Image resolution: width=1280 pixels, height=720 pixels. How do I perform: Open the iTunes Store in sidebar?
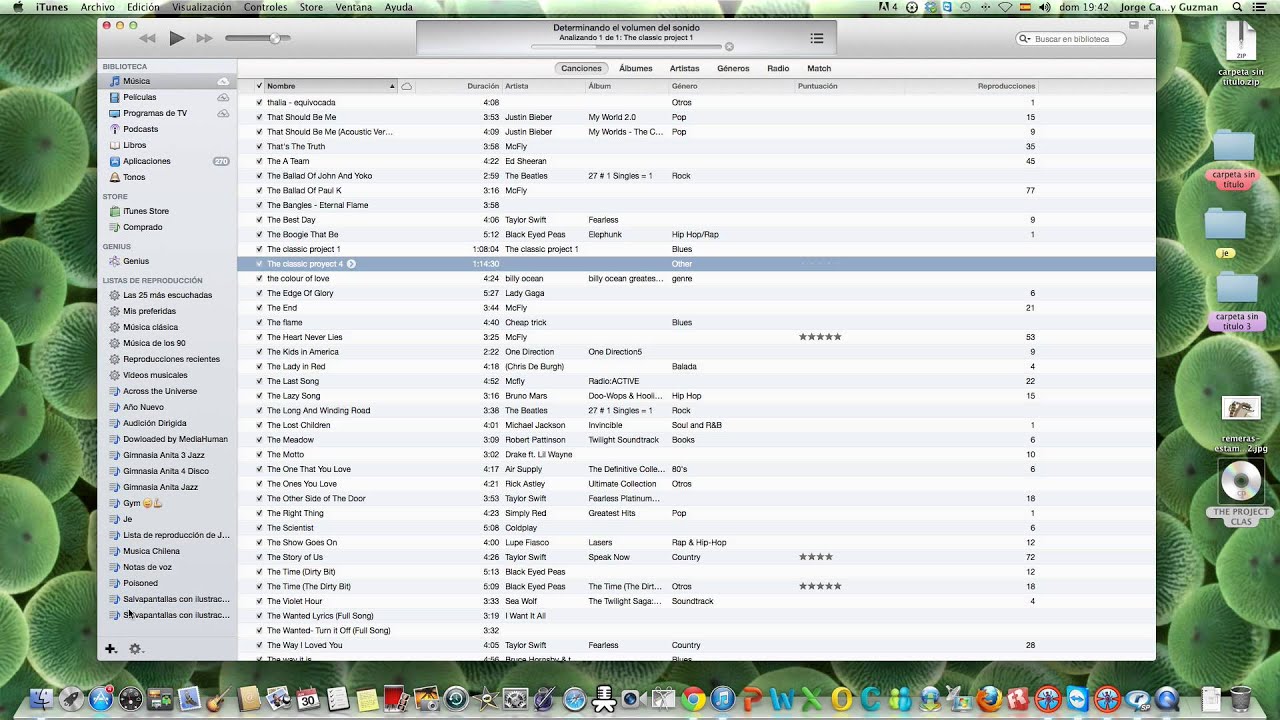(x=167, y=211)
